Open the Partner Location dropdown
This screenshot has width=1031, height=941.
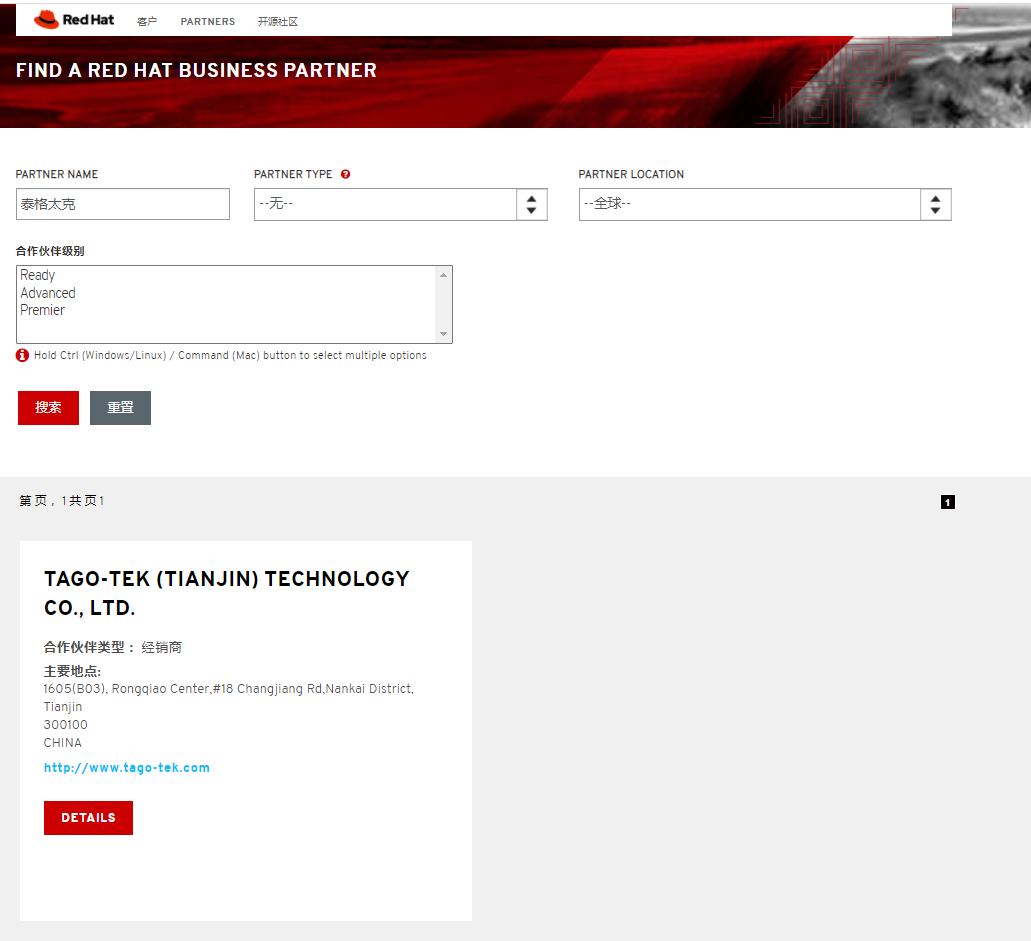coord(765,205)
